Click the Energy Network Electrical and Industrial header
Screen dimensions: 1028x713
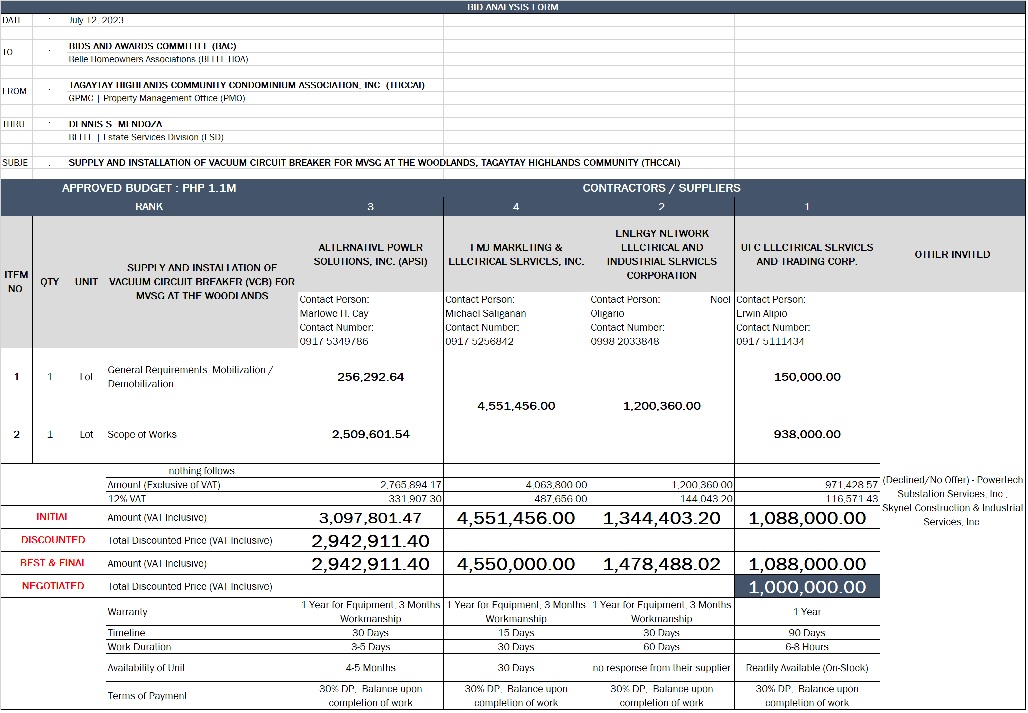(662, 254)
